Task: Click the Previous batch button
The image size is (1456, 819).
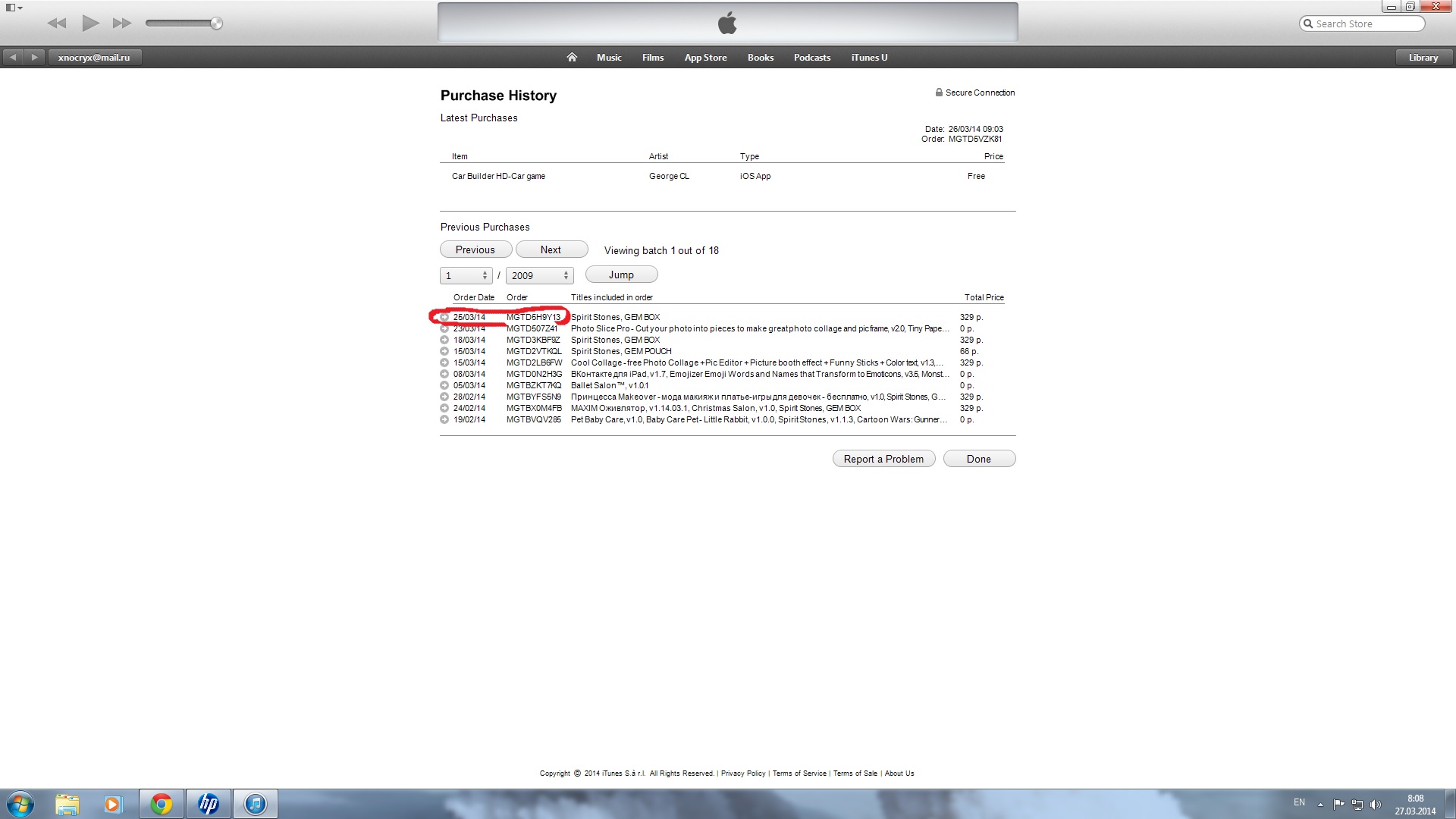Action: [475, 249]
